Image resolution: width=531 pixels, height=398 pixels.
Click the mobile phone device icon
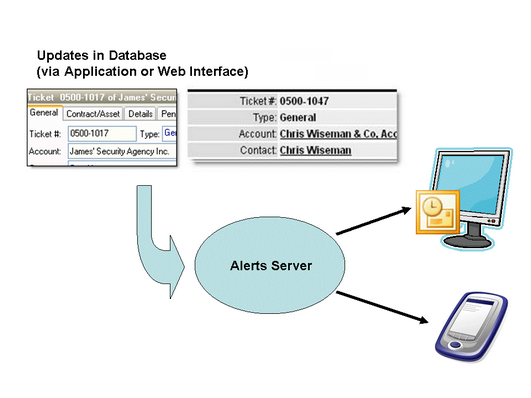point(471,327)
